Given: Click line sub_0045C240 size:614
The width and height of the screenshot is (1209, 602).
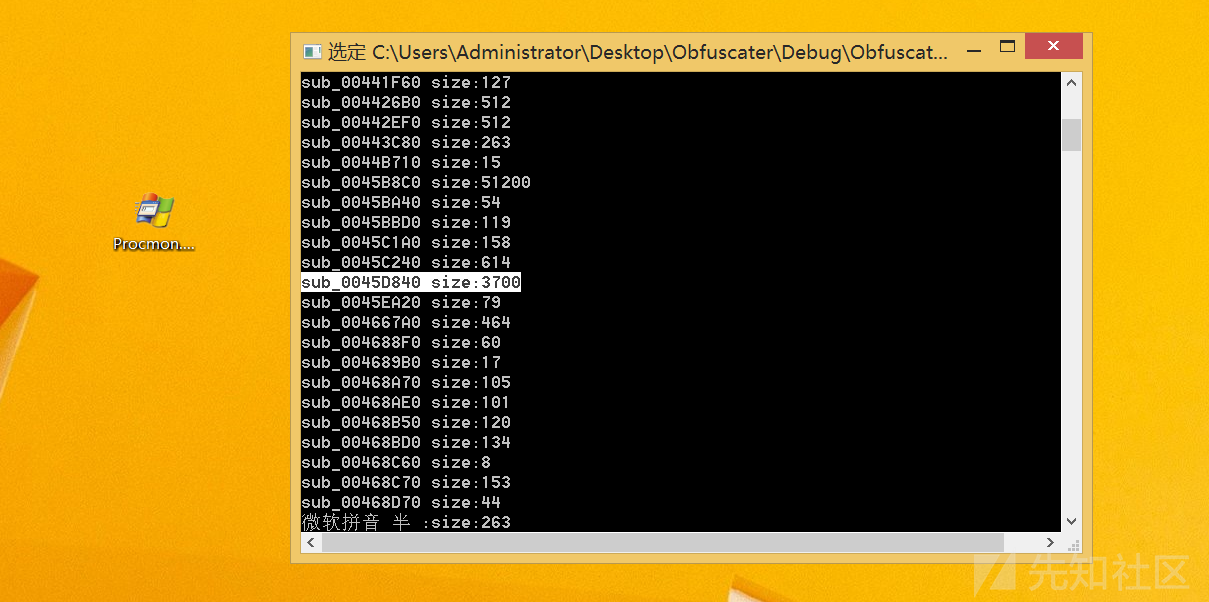Looking at the screenshot, I should coord(406,262).
